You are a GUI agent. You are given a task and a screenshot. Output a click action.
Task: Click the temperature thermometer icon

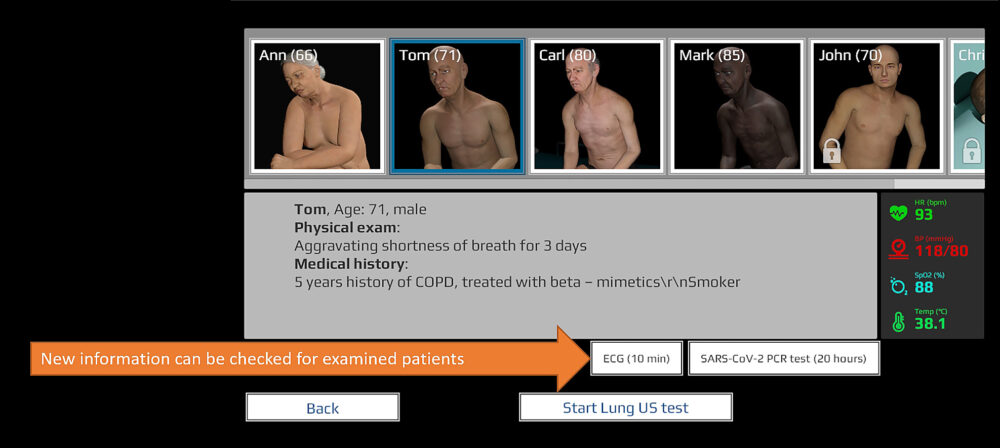pos(898,322)
